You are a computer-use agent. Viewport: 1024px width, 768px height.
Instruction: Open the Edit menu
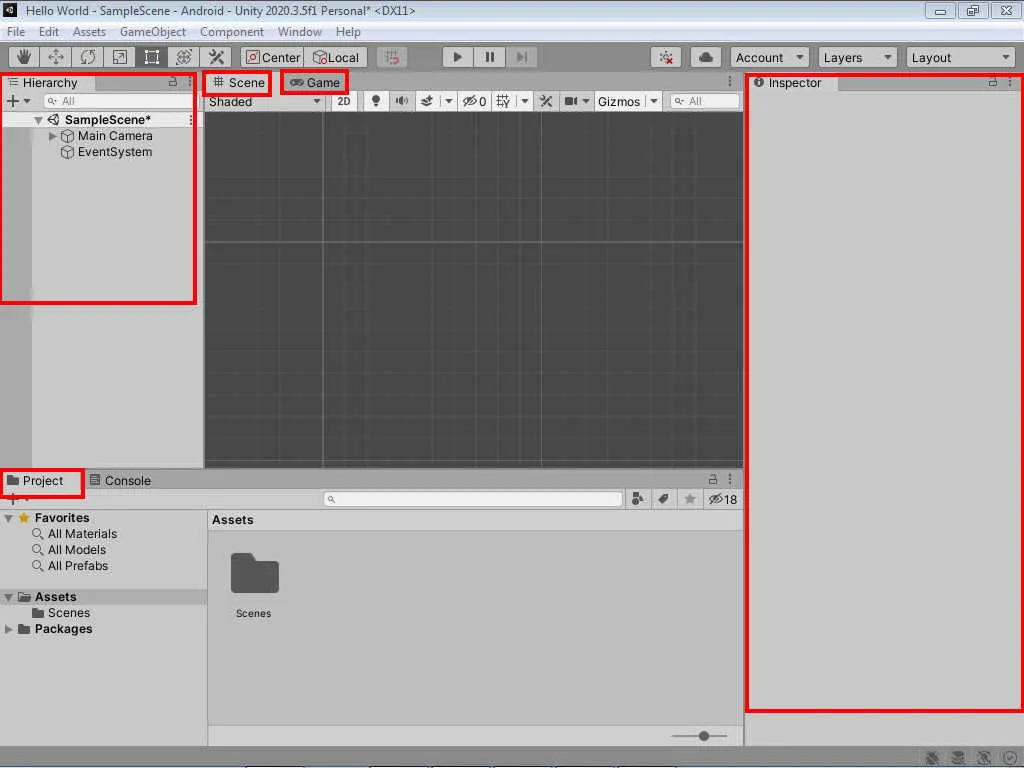[48, 32]
